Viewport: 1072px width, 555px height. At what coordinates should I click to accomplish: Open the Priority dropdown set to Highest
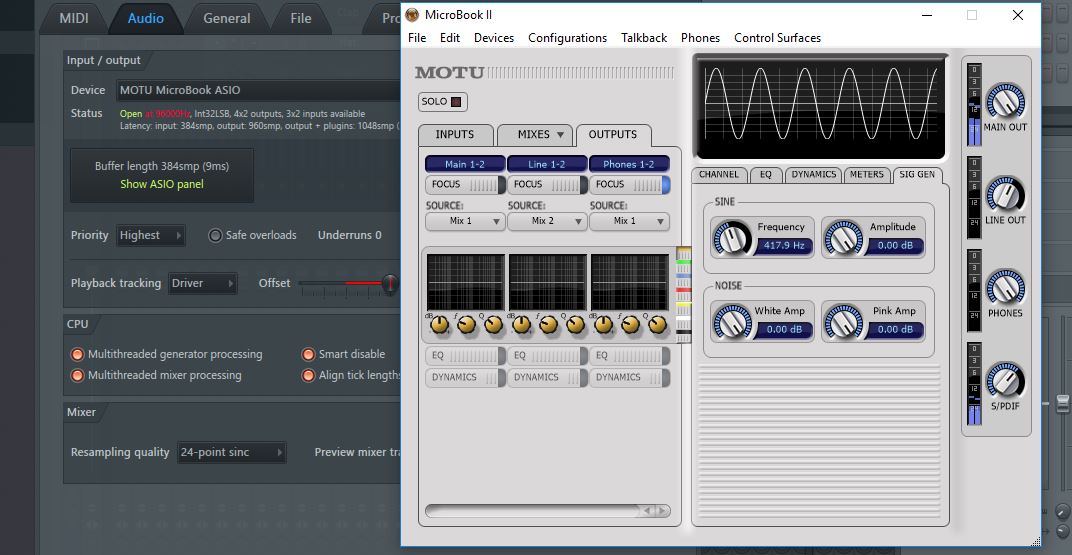[151, 236]
